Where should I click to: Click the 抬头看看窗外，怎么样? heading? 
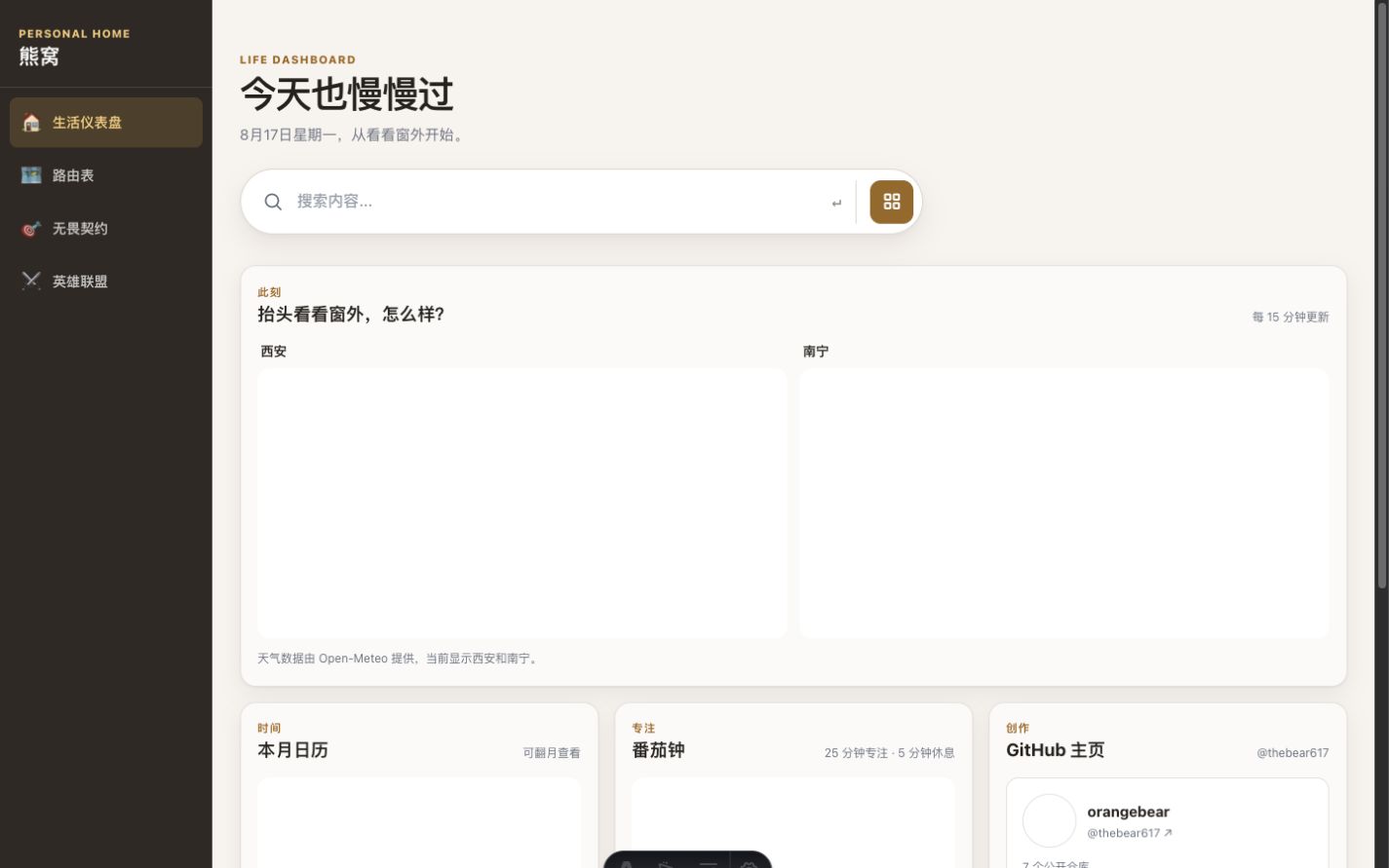(x=351, y=315)
